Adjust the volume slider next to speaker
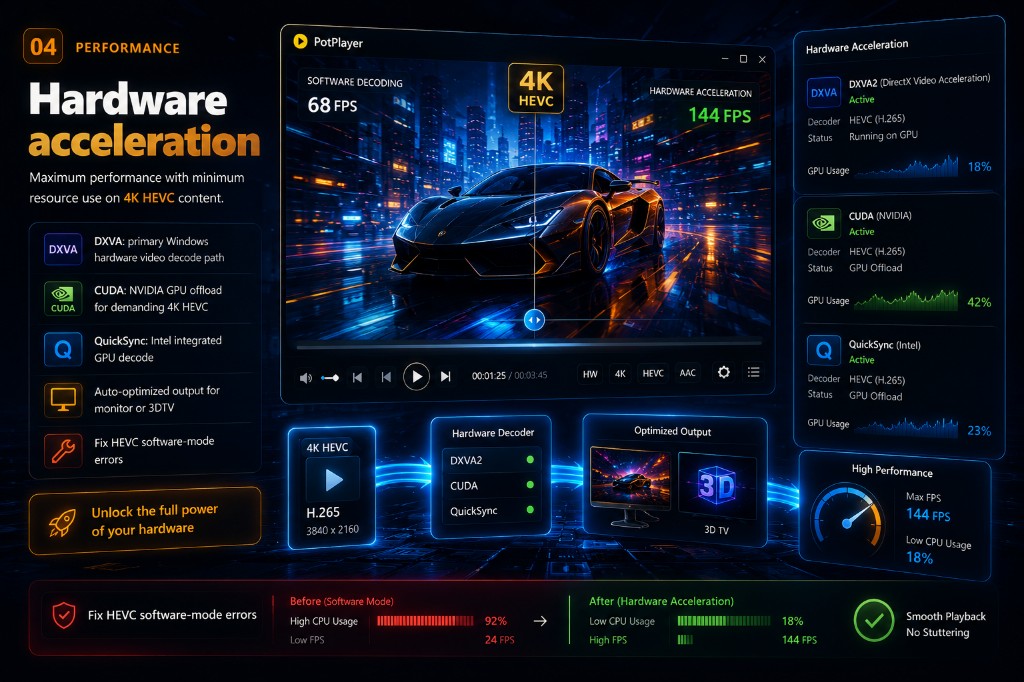 coord(330,378)
